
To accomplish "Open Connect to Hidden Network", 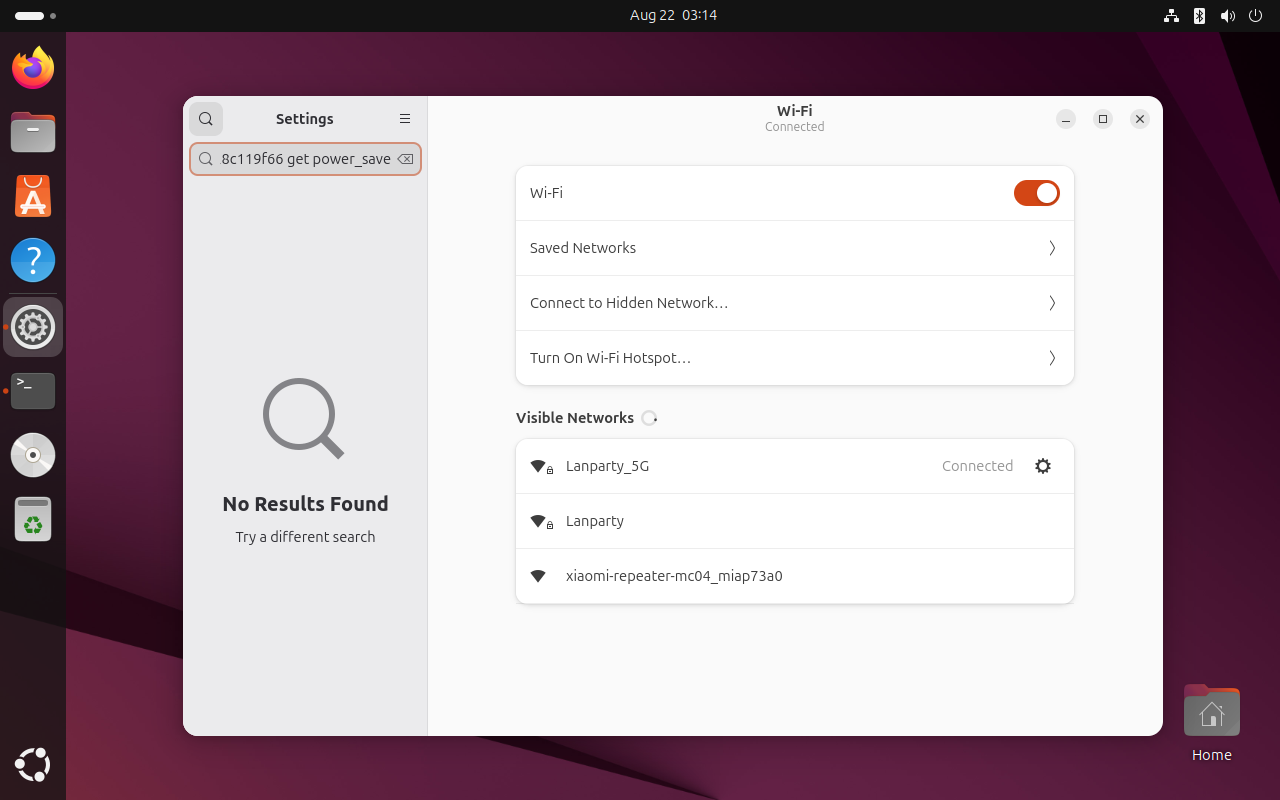I will tap(795, 303).
